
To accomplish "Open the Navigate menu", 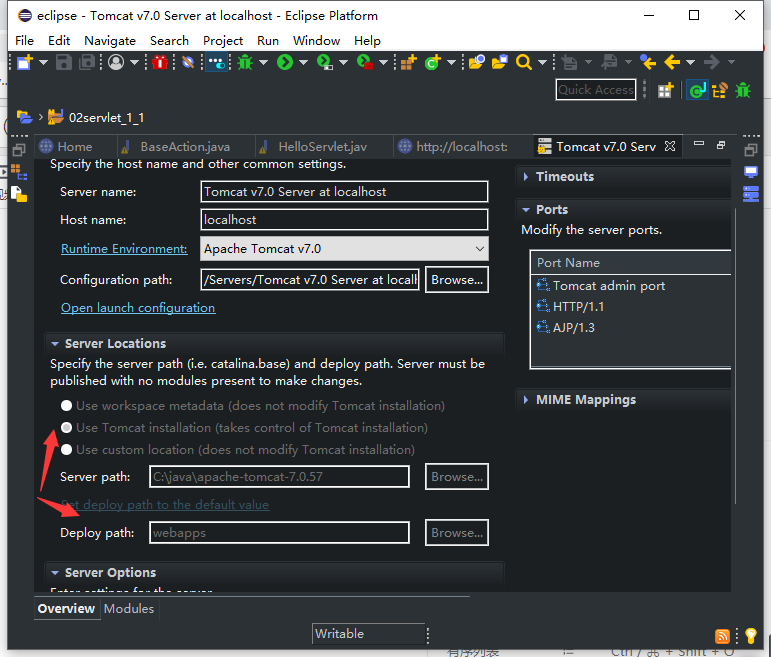I will pos(110,41).
